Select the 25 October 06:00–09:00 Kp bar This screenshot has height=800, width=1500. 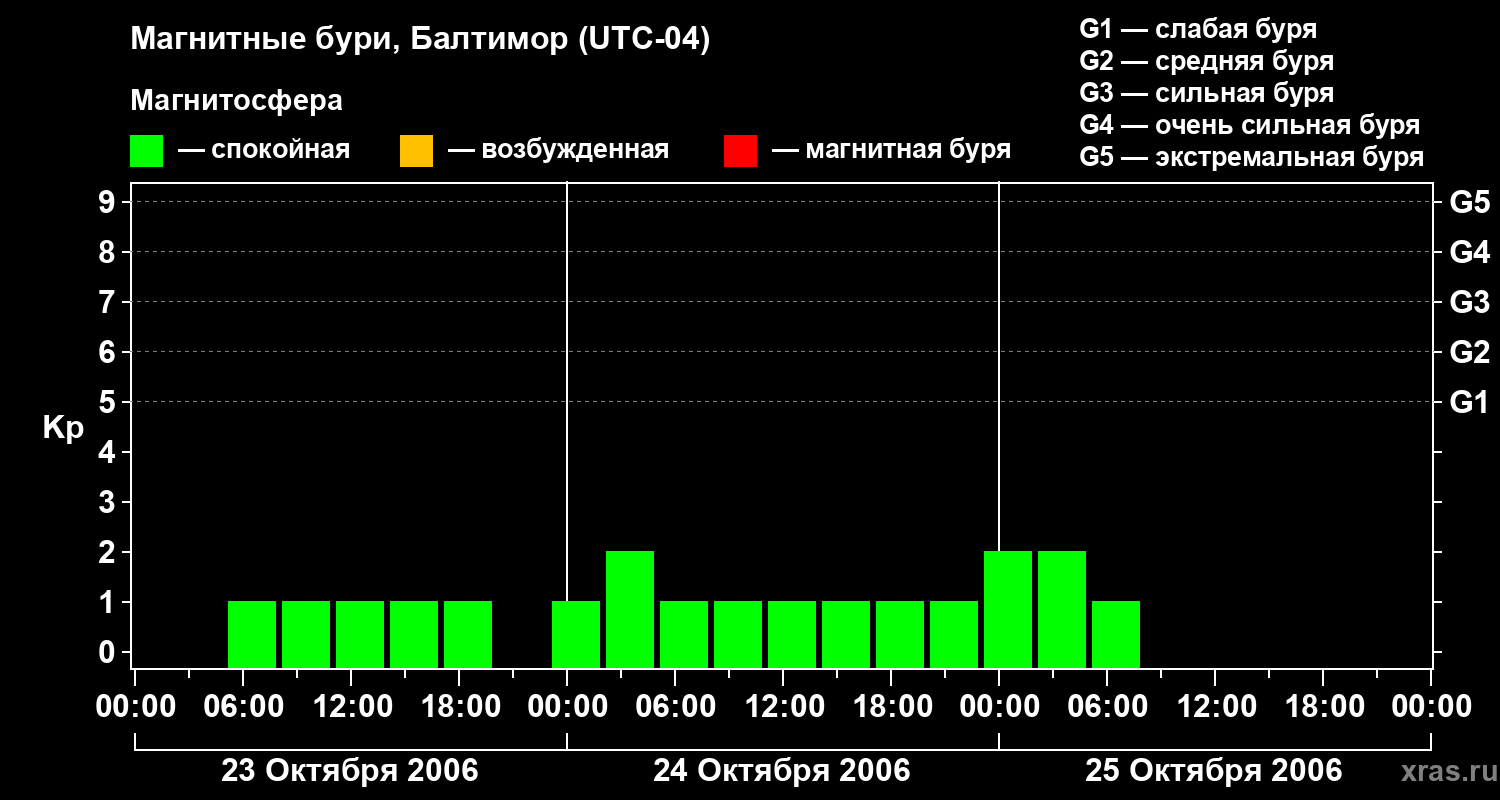pyautogui.click(x=1116, y=634)
